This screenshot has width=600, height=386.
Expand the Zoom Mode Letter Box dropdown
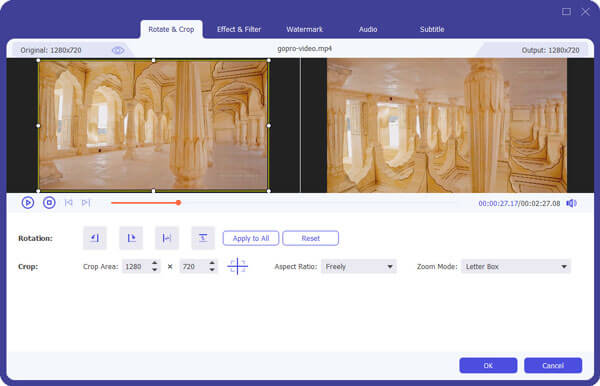[516, 267]
